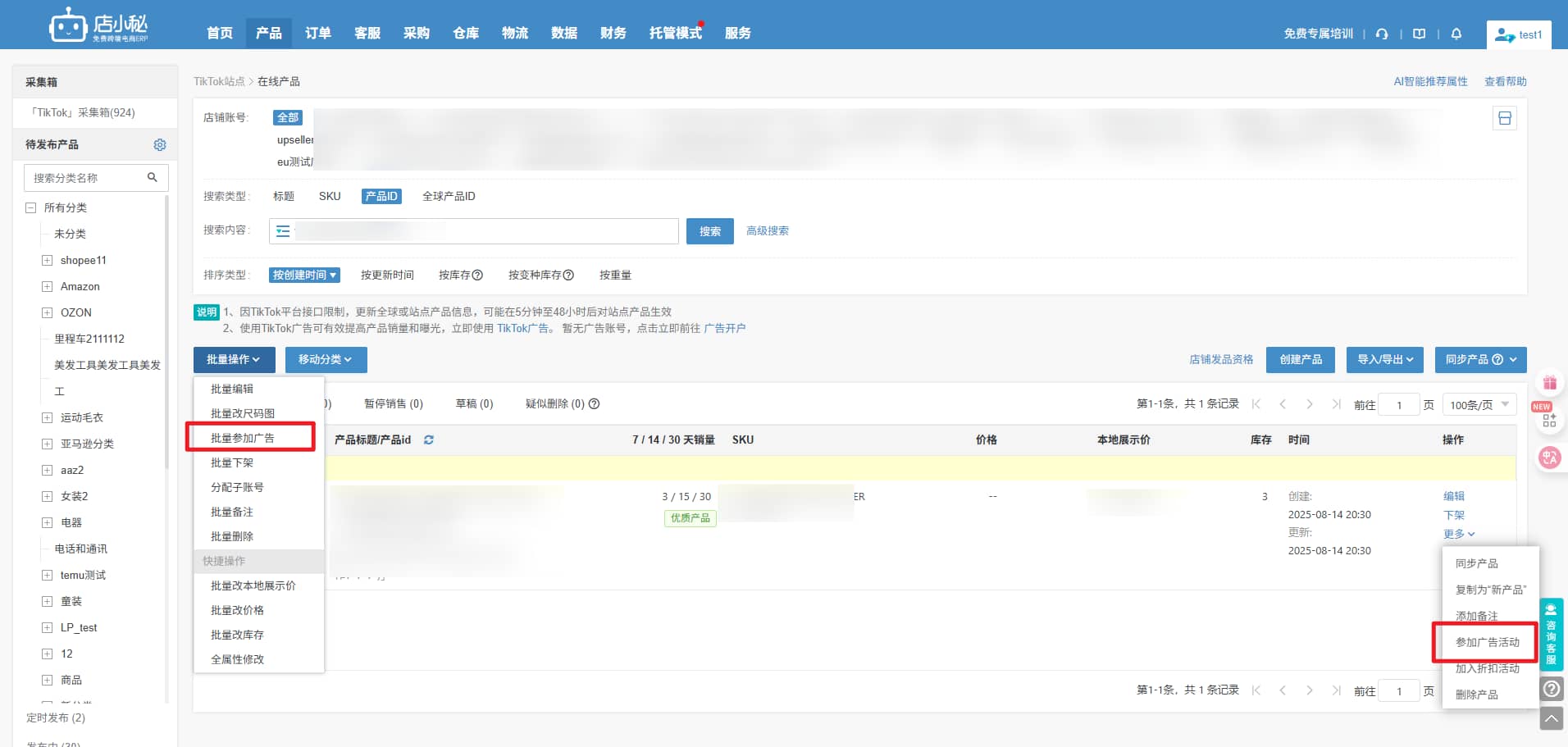Click the refresh icon beside 产品标题/产品id column

pyautogui.click(x=428, y=440)
